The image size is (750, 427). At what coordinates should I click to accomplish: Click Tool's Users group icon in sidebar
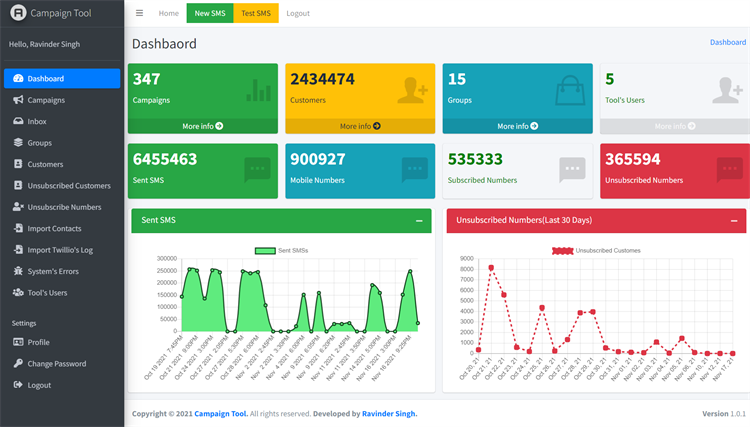pos(18,292)
